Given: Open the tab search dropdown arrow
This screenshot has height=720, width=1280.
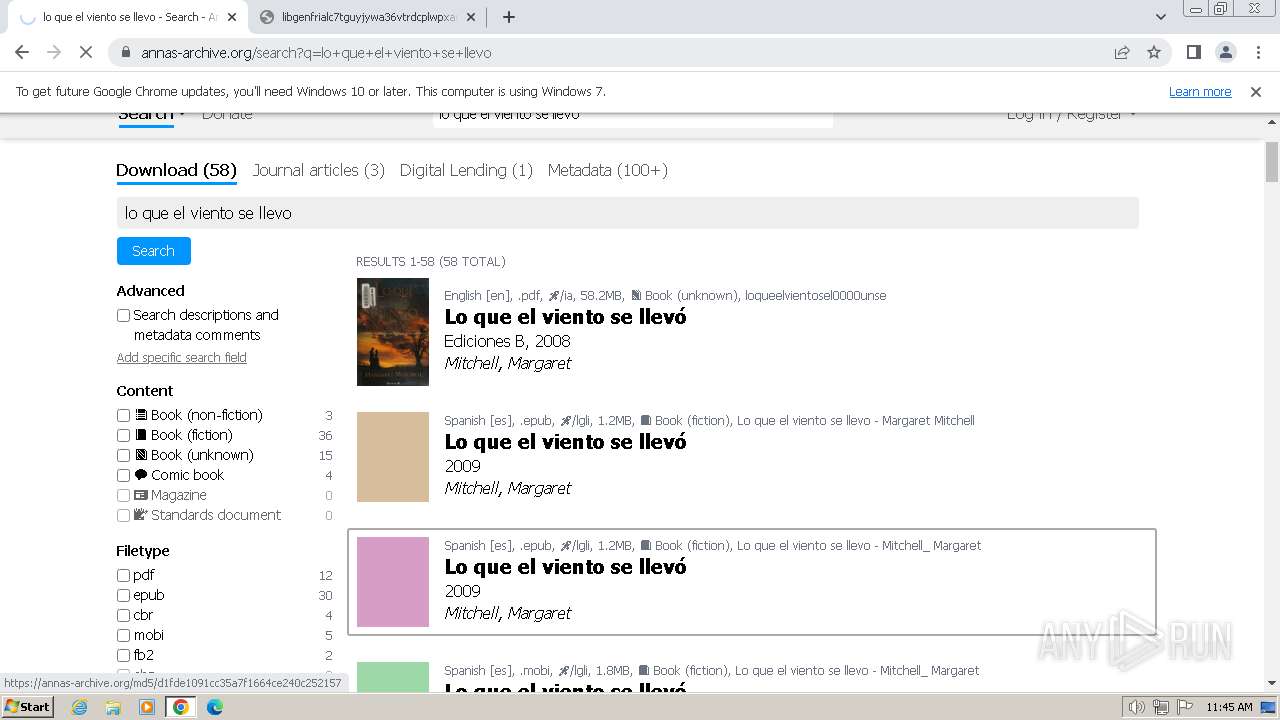Looking at the screenshot, I should 1161,17.
